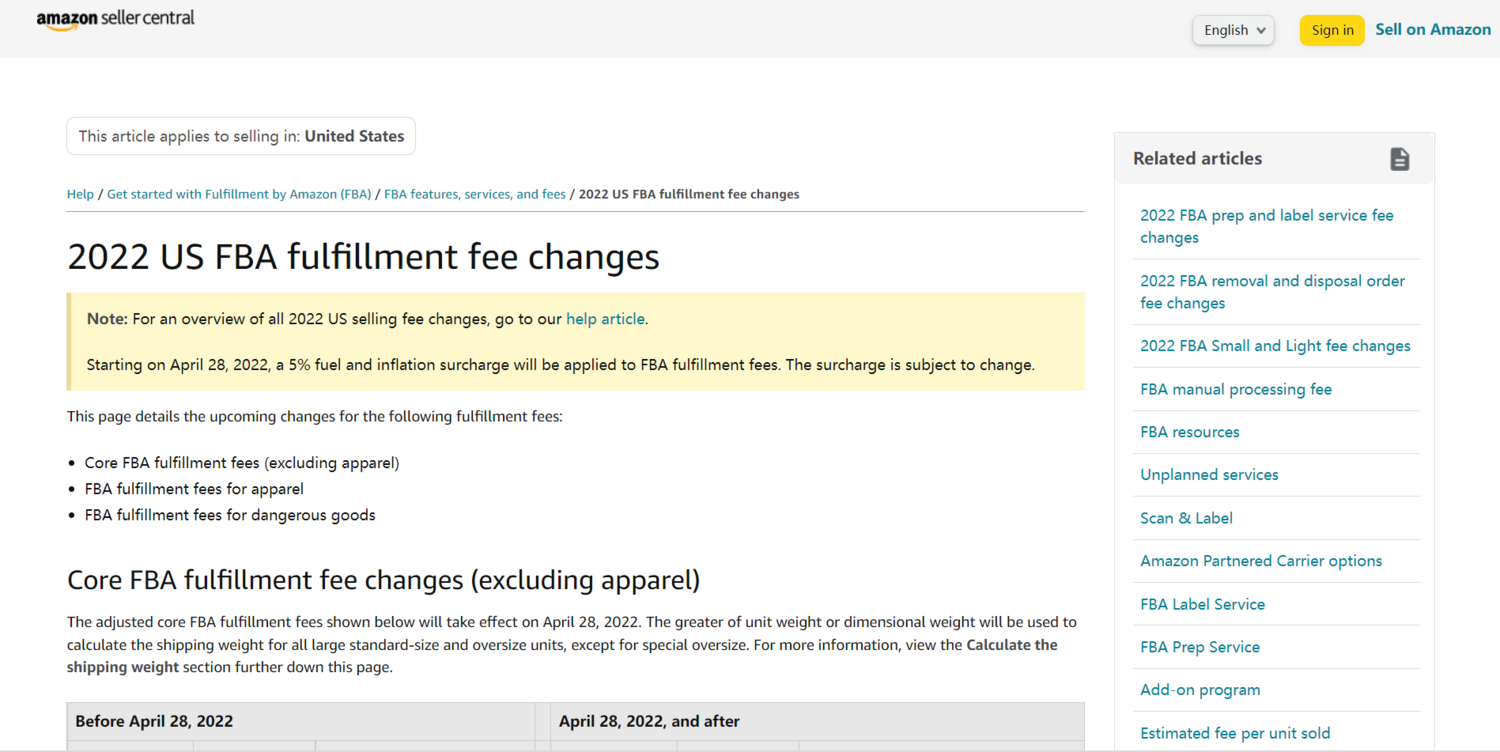Click bullet FBA fulfillment fees for dangerous goods
This screenshot has height=752, width=1500.
(x=230, y=515)
